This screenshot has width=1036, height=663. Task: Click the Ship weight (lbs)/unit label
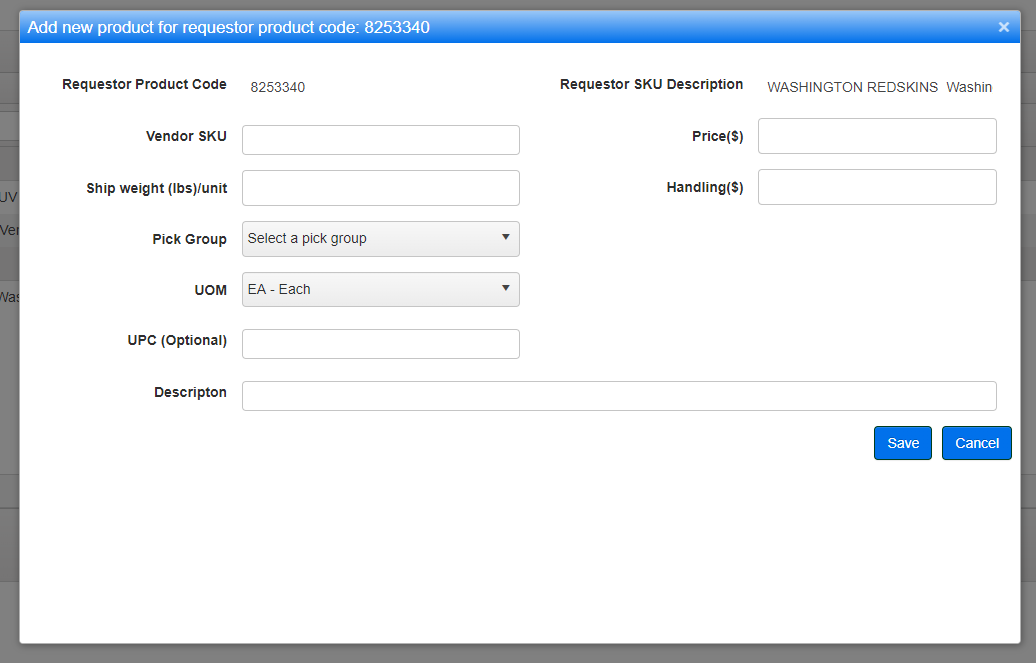click(157, 188)
